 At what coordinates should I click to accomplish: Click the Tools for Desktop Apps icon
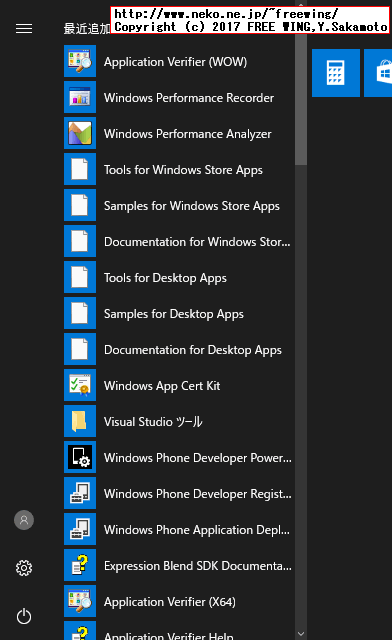click(x=80, y=277)
